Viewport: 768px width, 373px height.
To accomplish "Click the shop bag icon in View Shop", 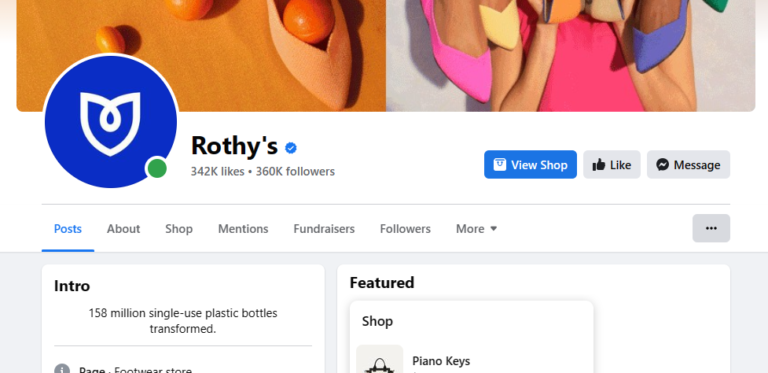I will 500,164.
